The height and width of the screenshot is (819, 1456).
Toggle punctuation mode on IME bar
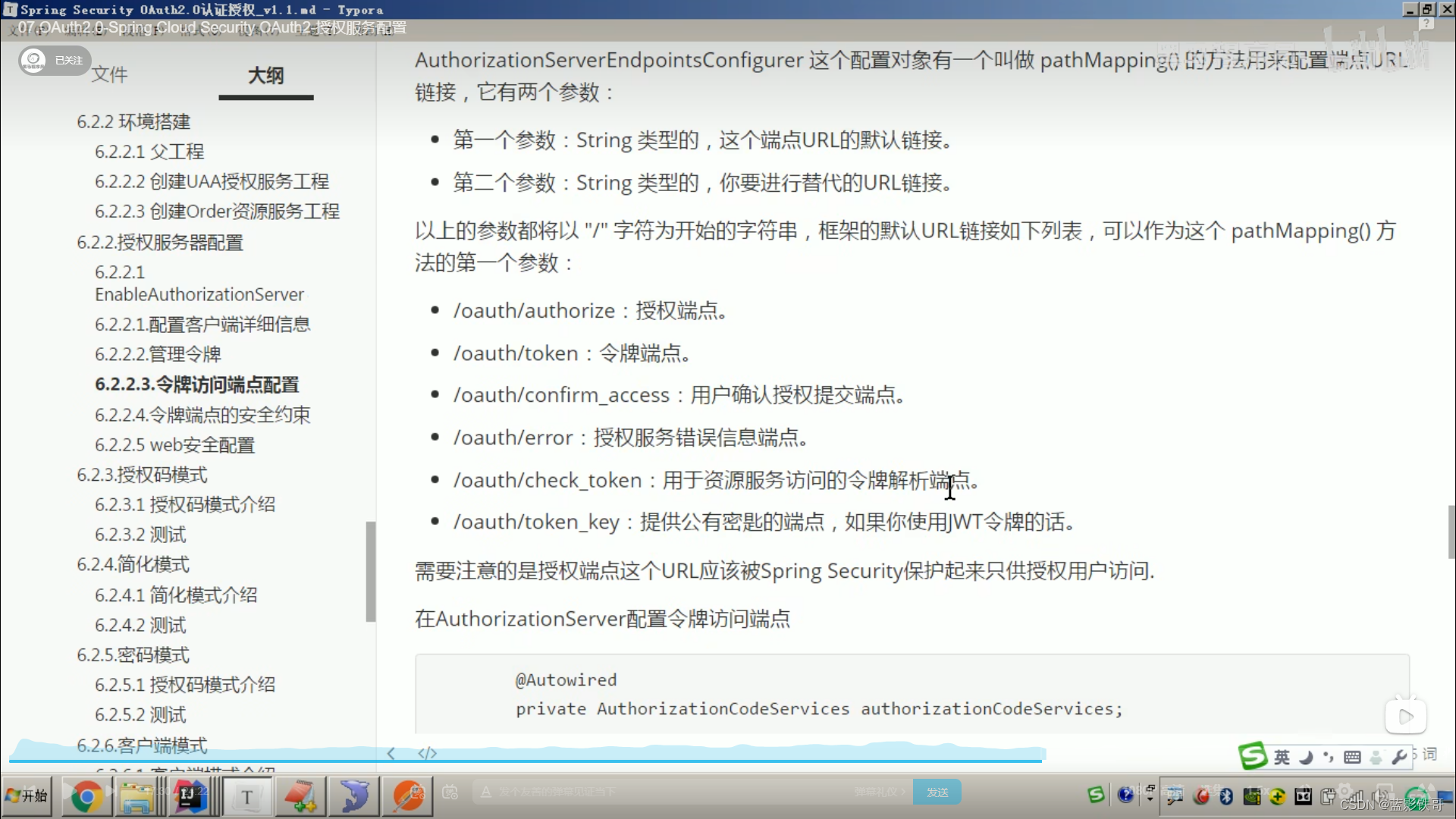coord(1329,757)
